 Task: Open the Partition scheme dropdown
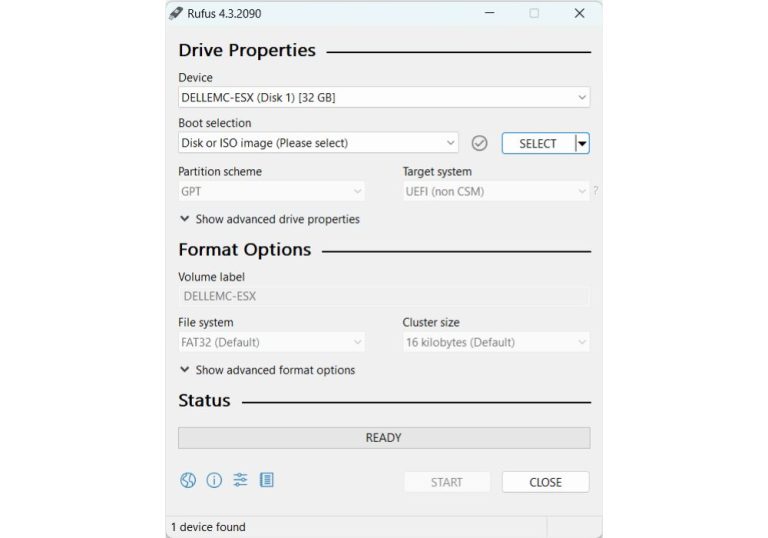coord(271,192)
